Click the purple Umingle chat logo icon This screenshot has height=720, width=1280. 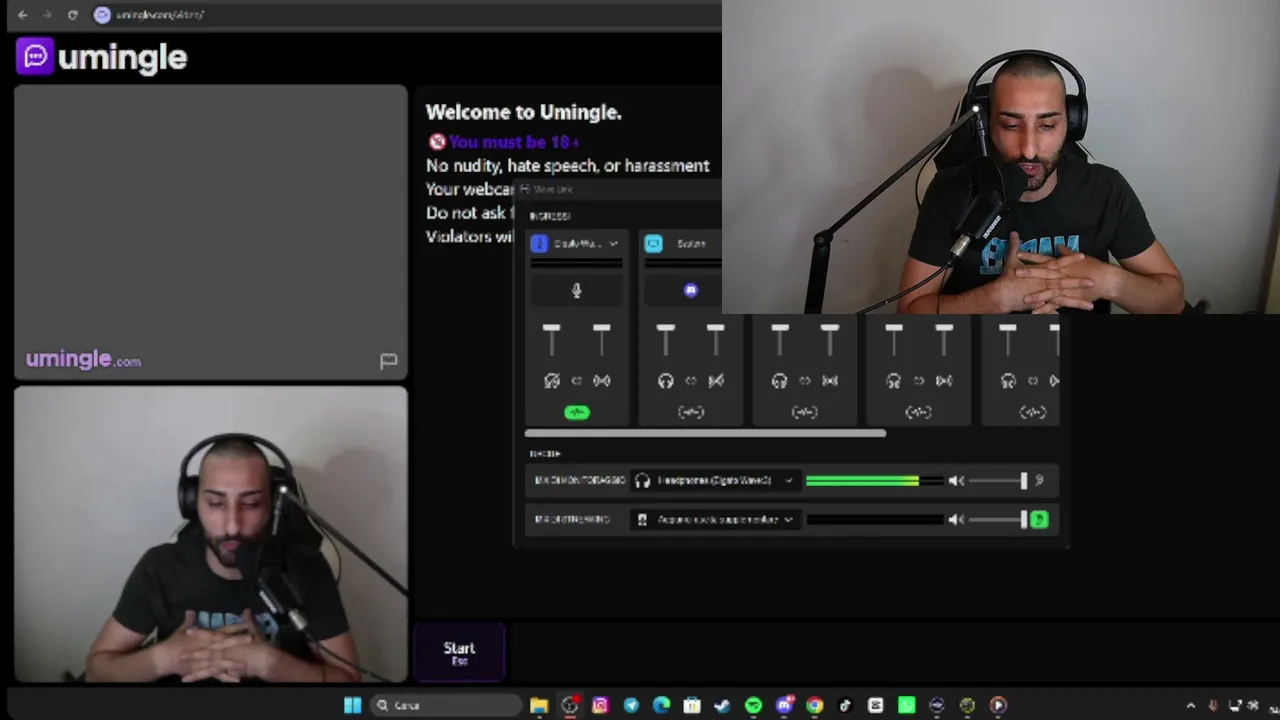click(x=35, y=56)
